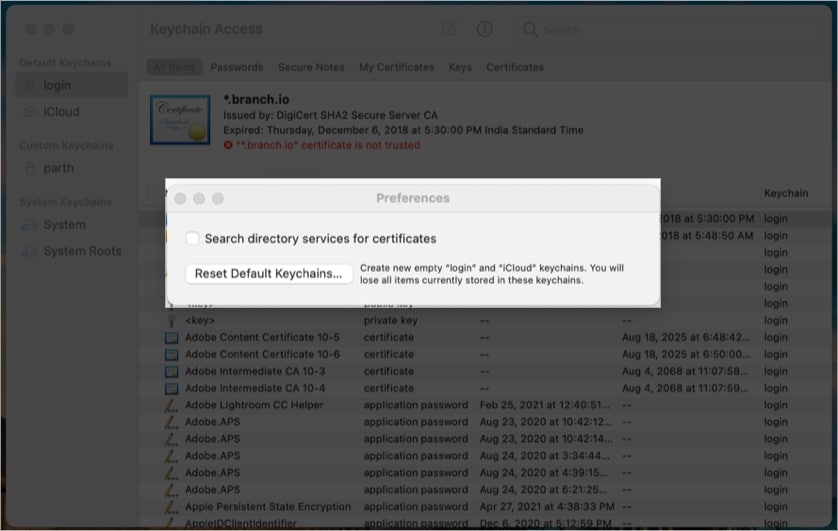Open the My Certificates tab
Viewport: 838px width, 531px height.
(396, 67)
